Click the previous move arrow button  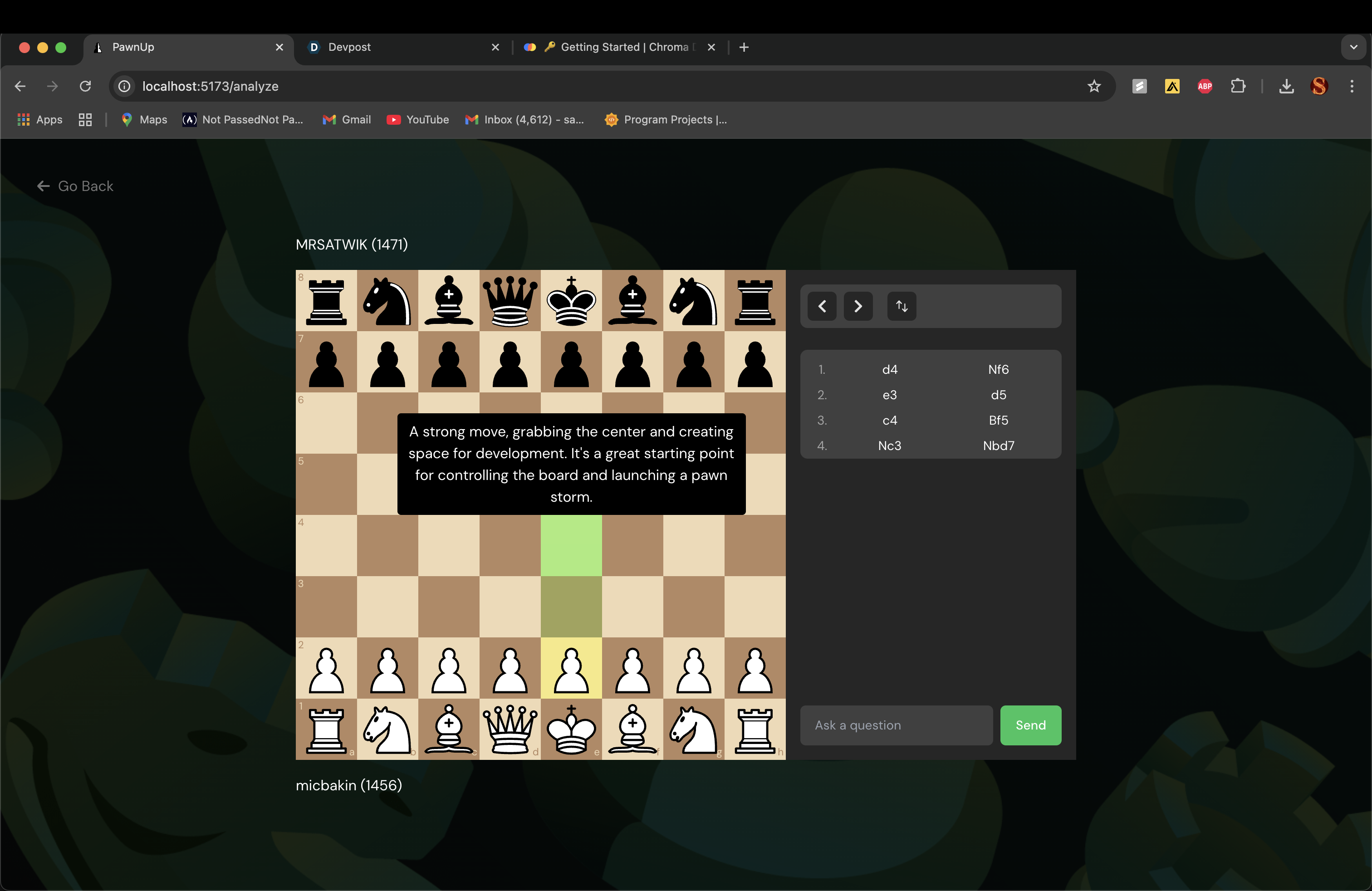[822, 306]
